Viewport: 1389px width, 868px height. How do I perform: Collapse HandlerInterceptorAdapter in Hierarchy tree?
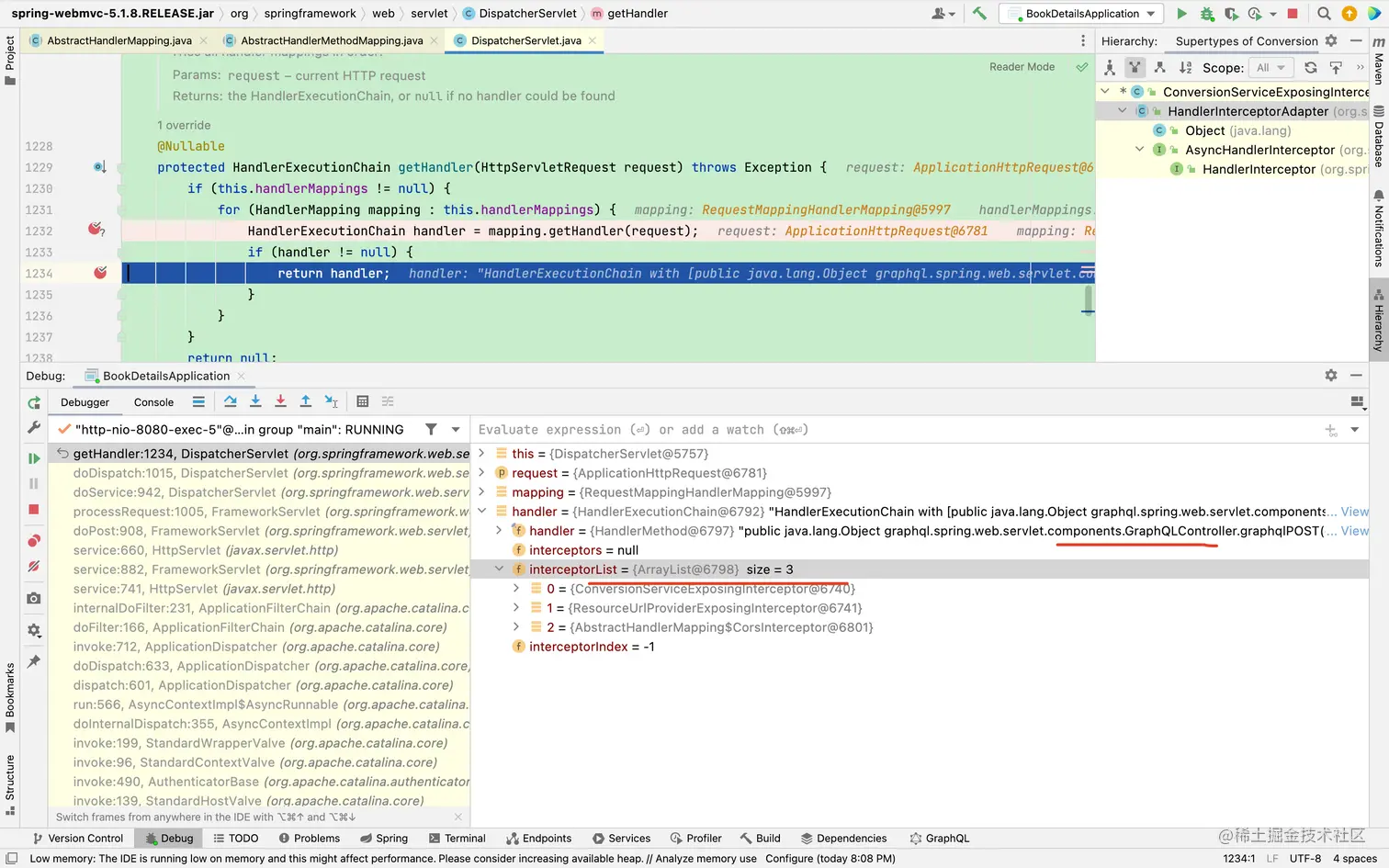tap(1123, 111)
